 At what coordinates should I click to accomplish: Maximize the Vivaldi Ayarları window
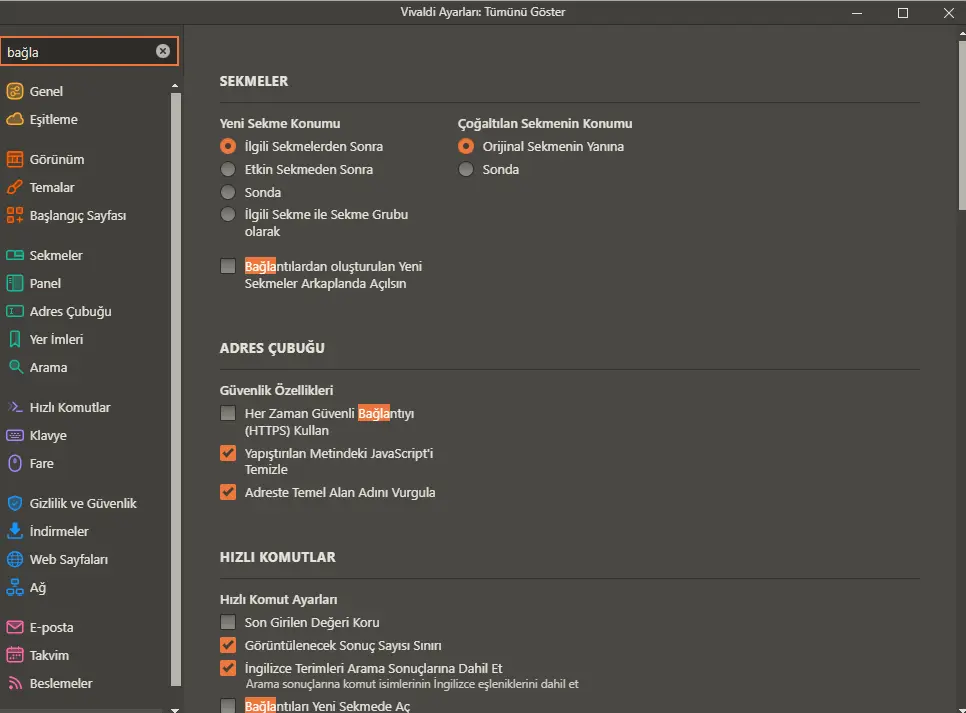[903, 13]
